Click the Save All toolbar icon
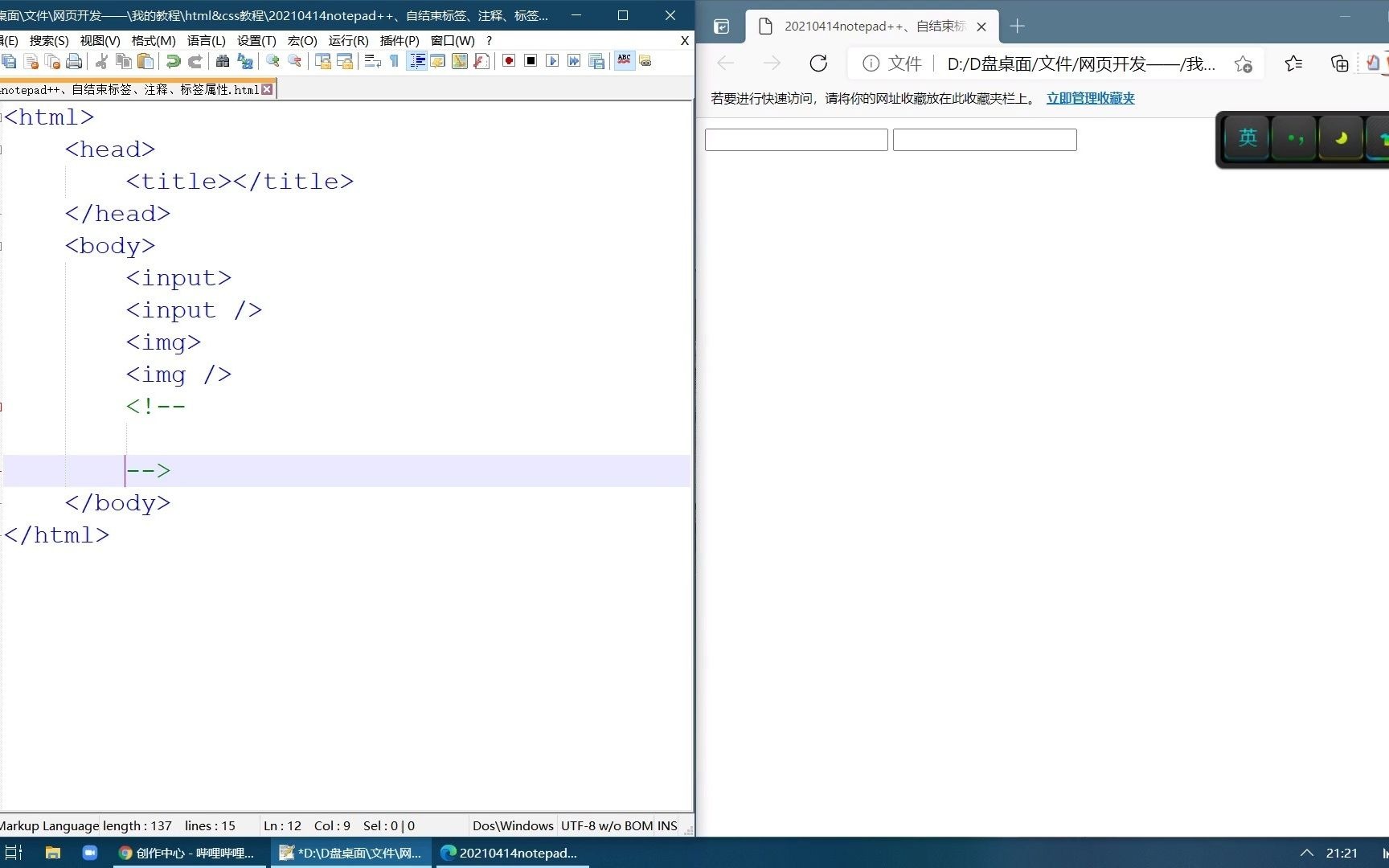Viewport: 1389px width, 868px height. click(9, 61)
